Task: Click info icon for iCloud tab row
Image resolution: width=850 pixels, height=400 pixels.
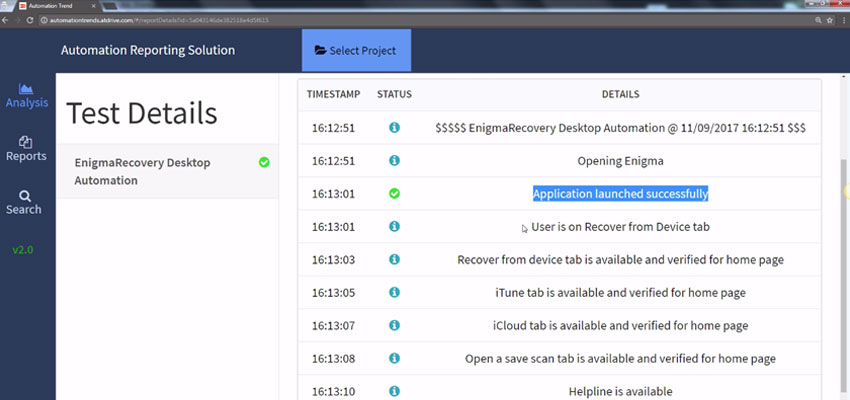Action: tap(395, 325)
